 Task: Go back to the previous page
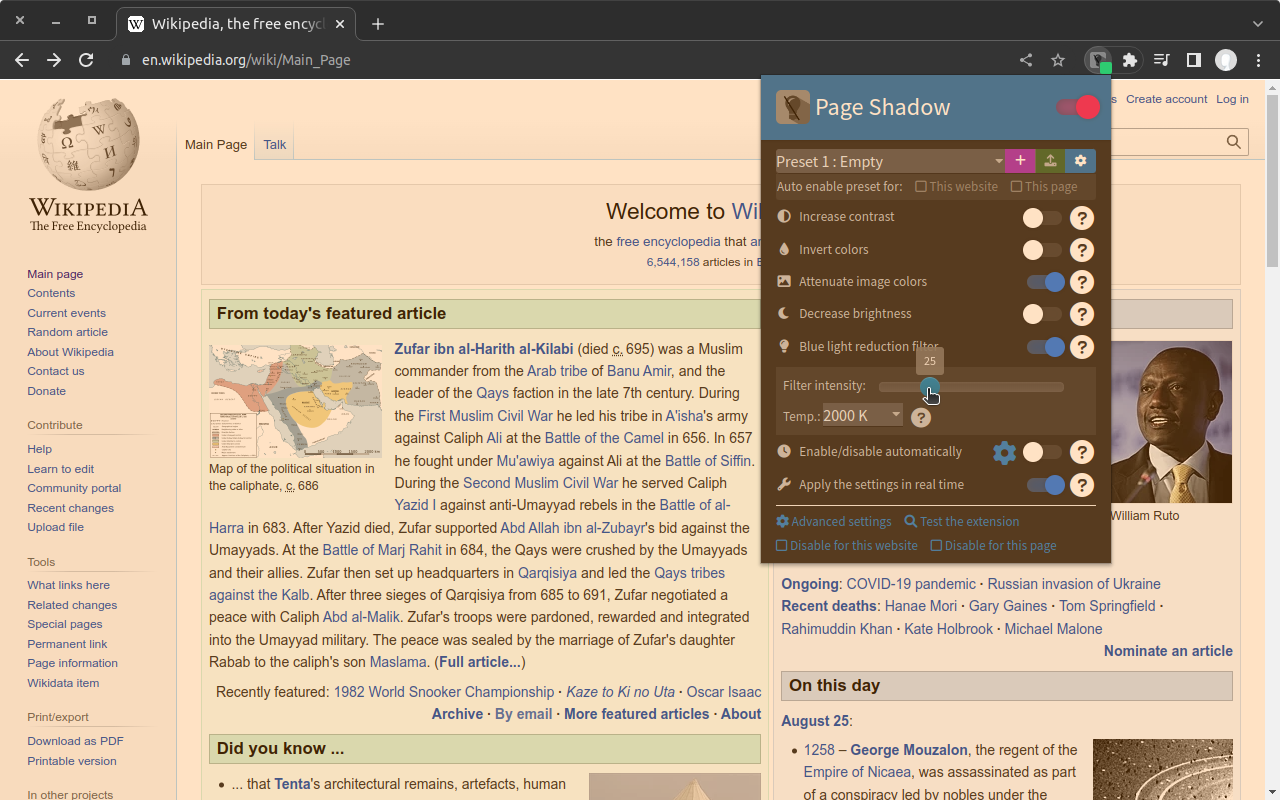point(22,60)
